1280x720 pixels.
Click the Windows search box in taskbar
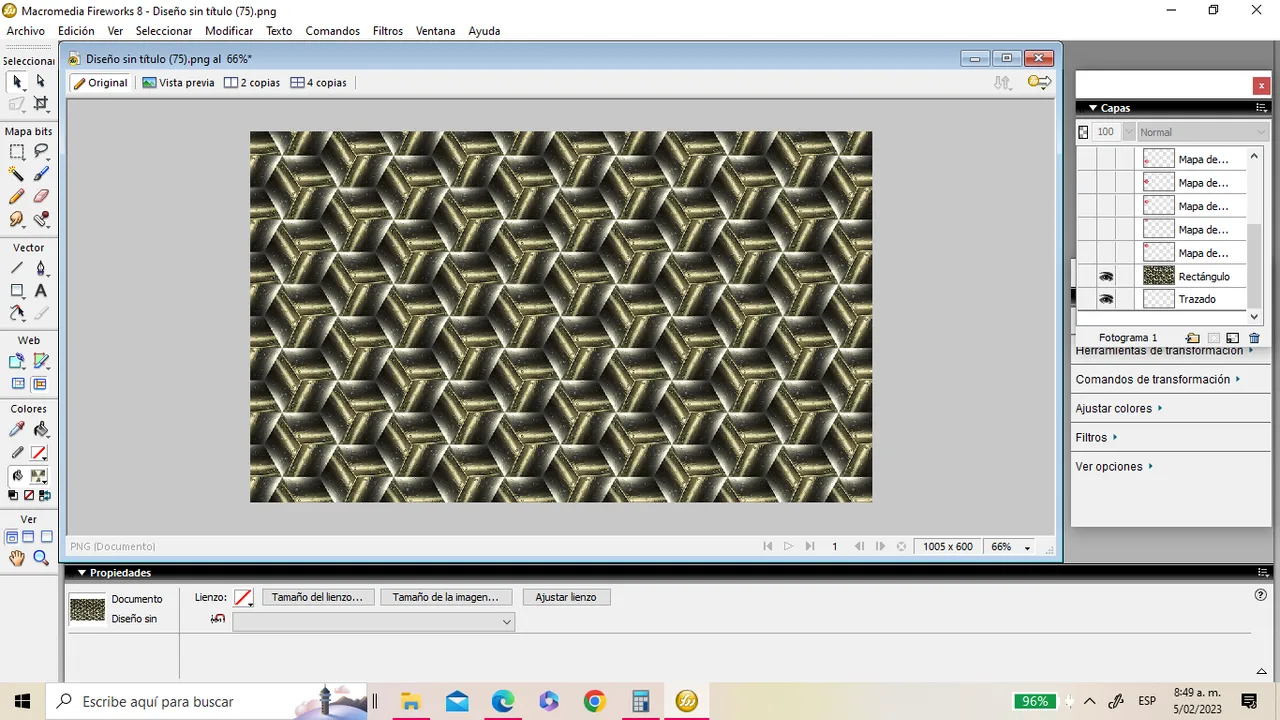tap(208, 701)
